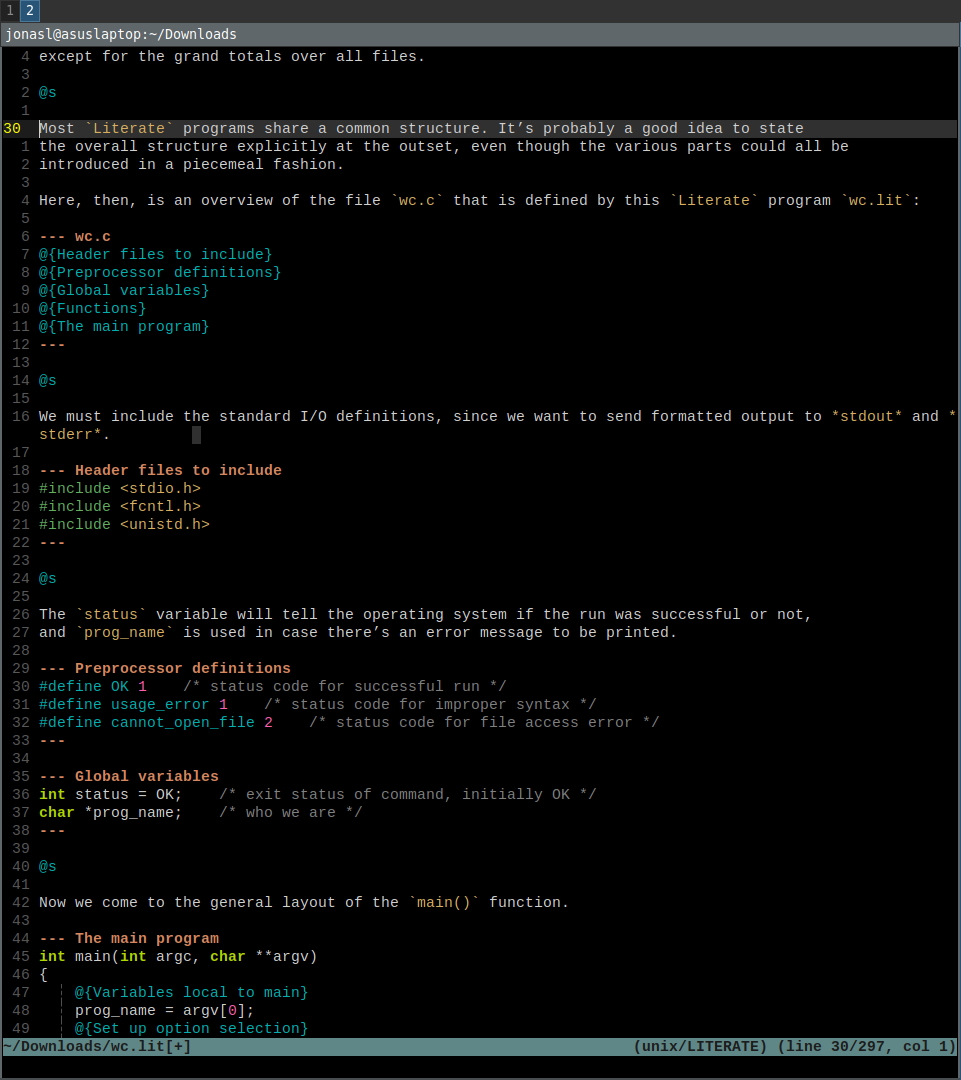This screenshot has height=1080, width=961.
Task: Place cursor on '--- Preprocessor definitions' heading
Action: (165, 668)
